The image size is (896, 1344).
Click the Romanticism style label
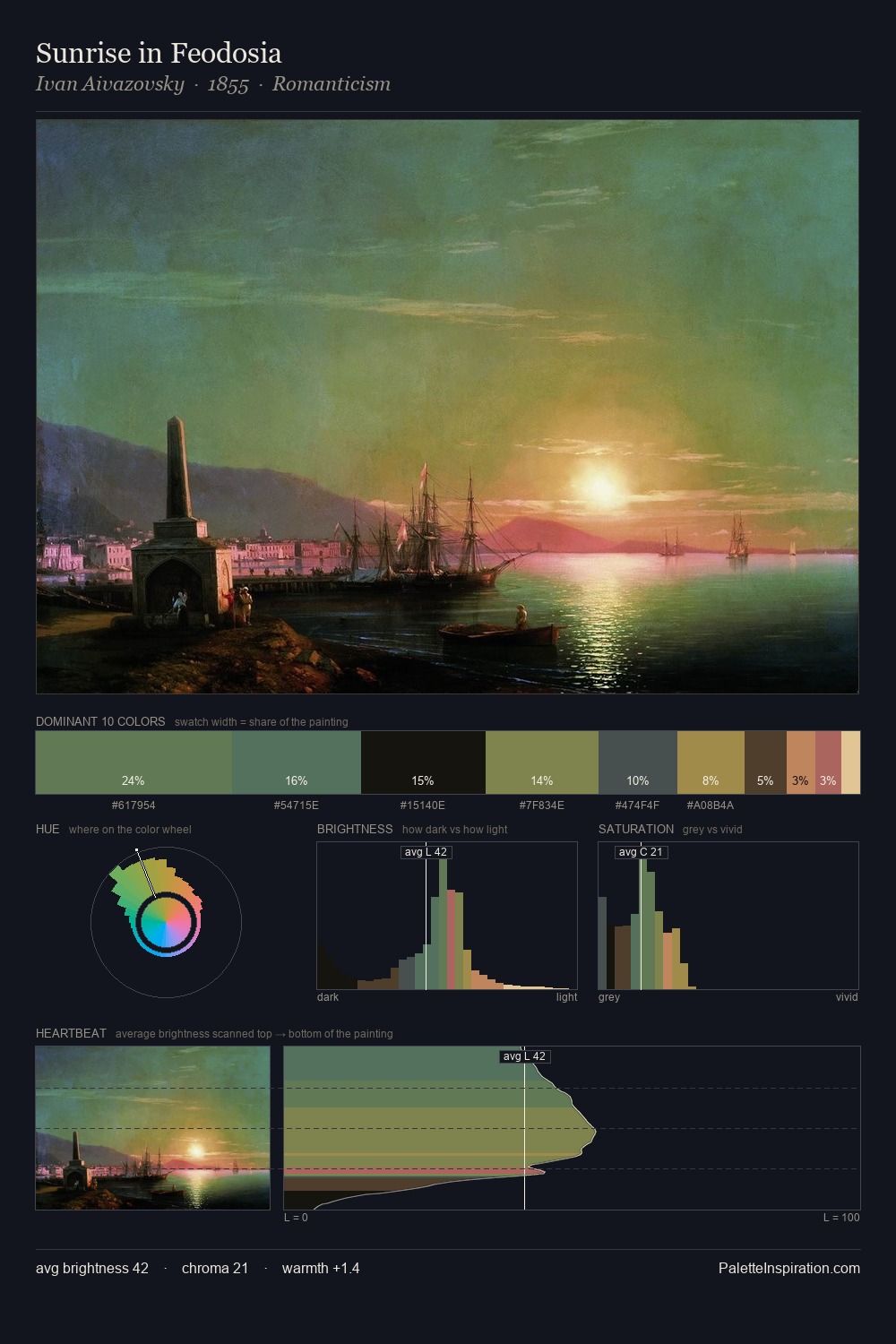[x=332, y=84]
